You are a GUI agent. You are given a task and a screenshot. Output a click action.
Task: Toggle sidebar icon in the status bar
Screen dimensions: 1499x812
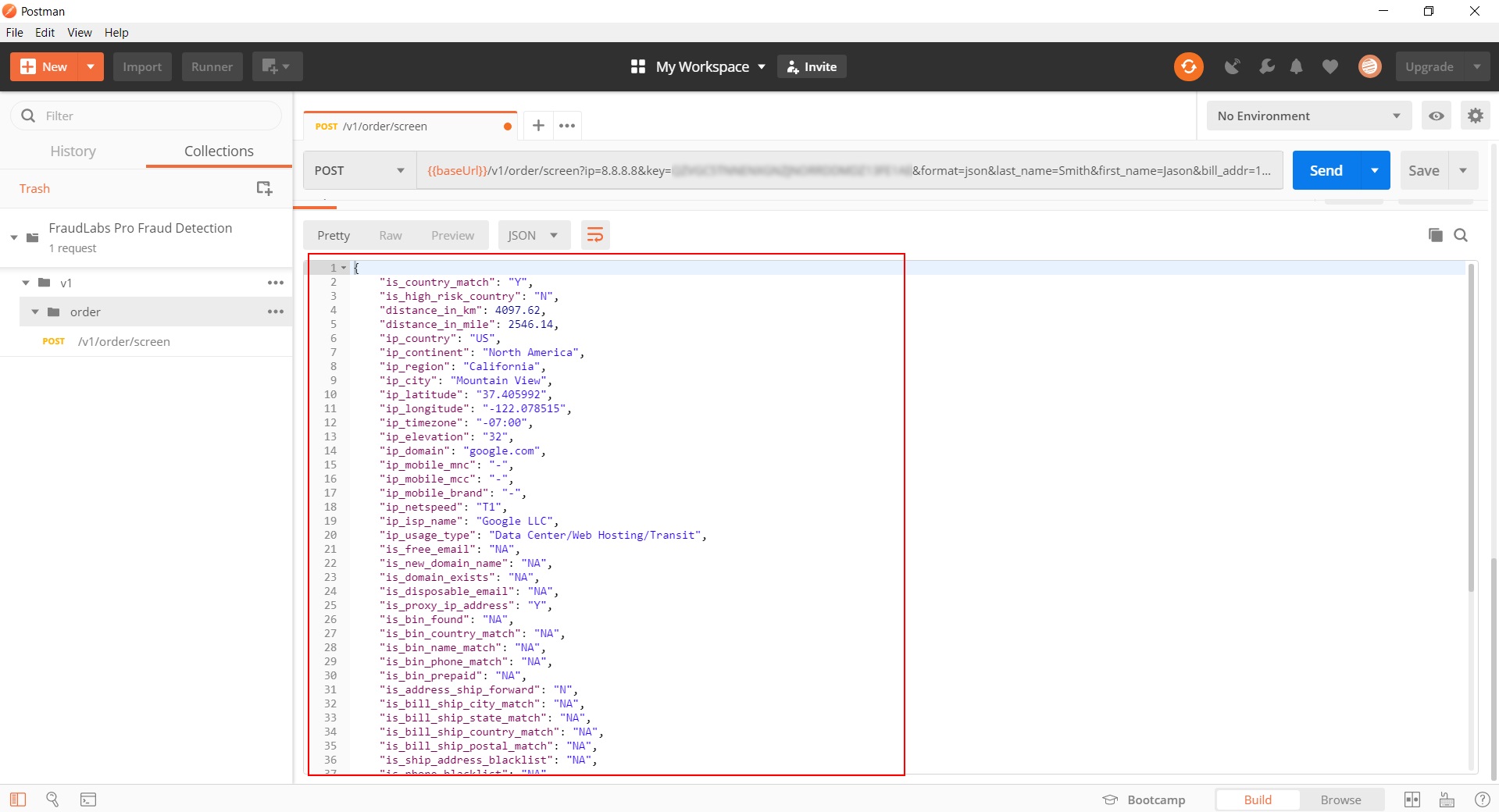pos(18,800)
